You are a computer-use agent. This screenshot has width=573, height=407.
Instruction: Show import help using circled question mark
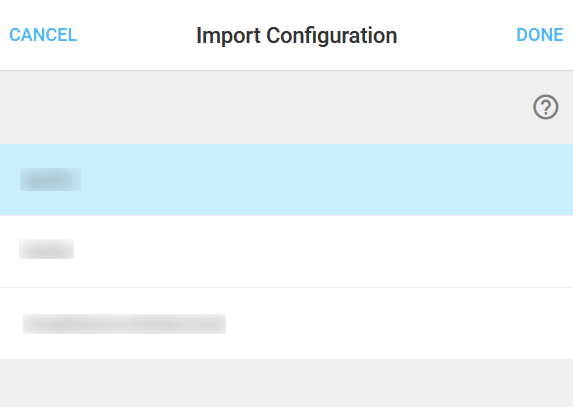coord(546,107)
